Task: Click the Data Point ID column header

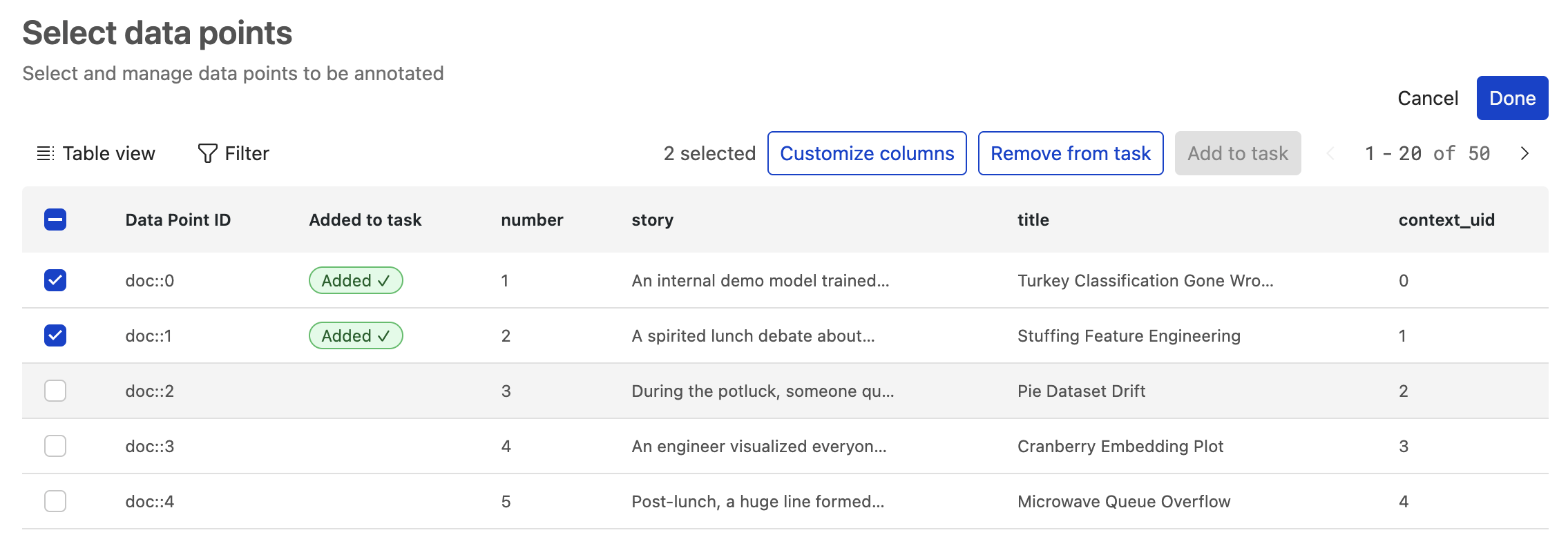Action: click(178, 219)
